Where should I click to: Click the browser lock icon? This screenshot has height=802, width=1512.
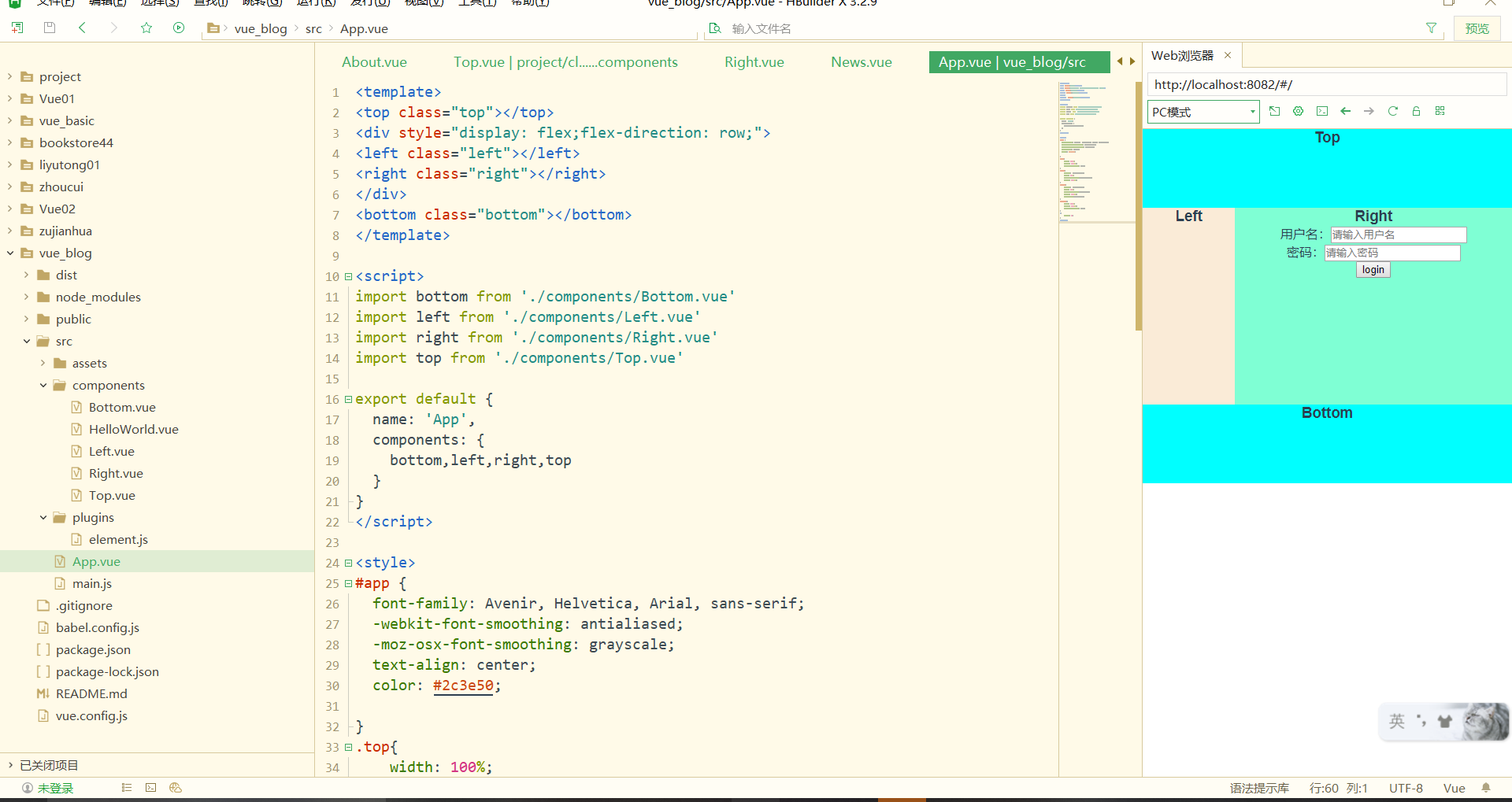click(1416, 111)
